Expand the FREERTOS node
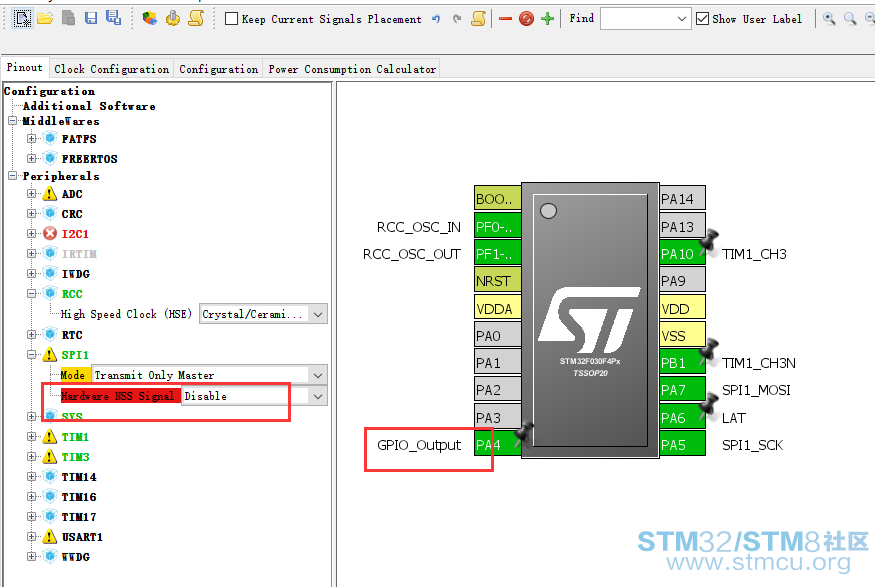875x587 pixels. 32,158
